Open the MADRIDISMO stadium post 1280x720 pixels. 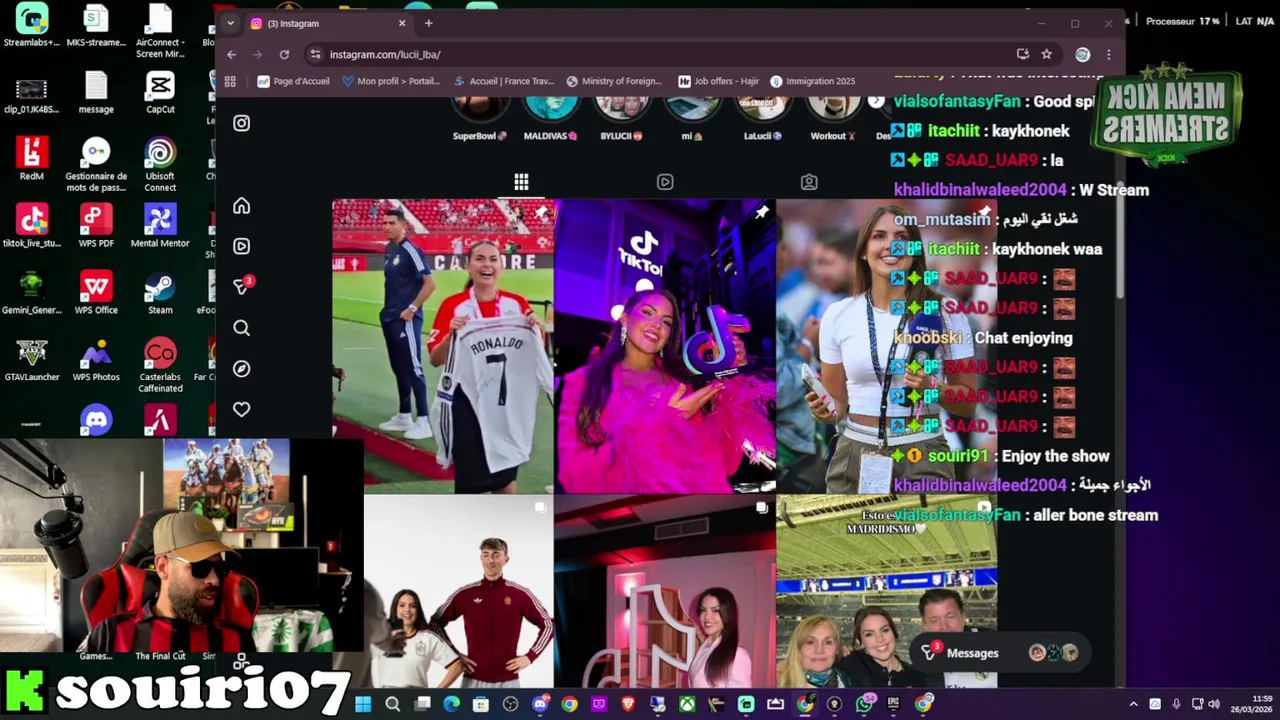tap(887, 592)
